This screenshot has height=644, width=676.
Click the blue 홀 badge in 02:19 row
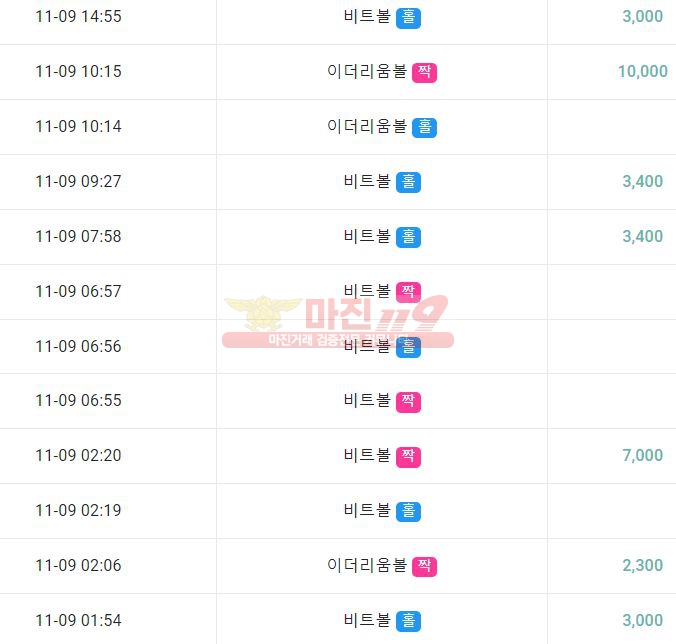click(x=408, y=512)
